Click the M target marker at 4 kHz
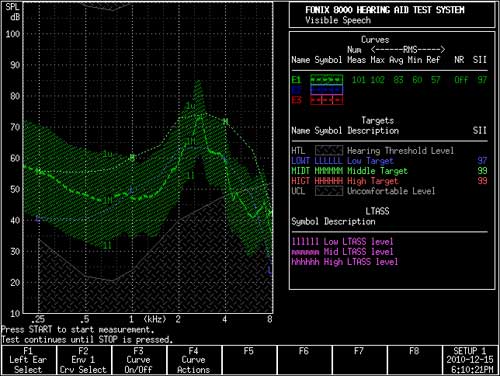500x376 pixels. click(226, 122)
